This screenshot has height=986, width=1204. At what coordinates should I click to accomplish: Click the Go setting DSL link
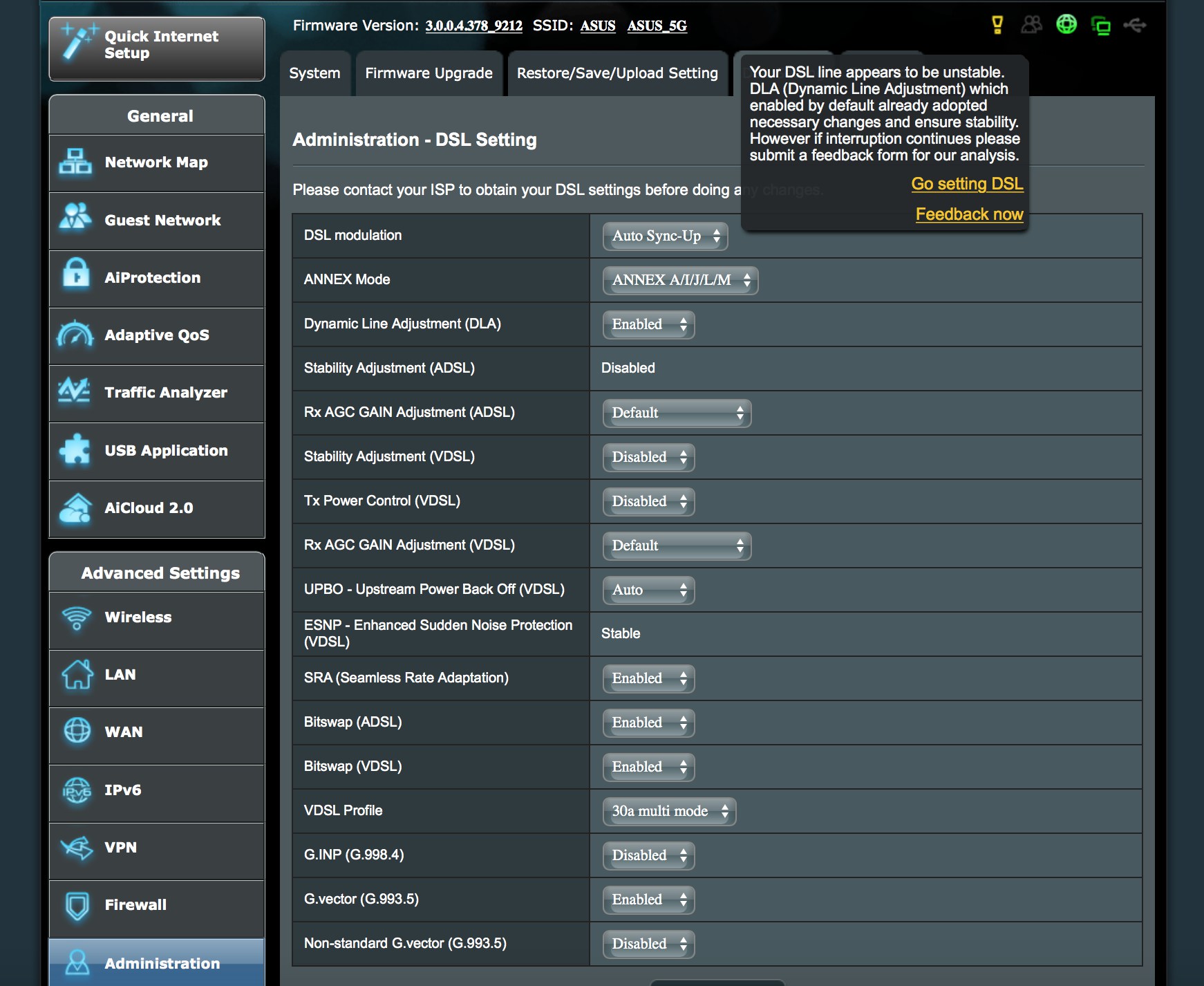click(967, 184)
